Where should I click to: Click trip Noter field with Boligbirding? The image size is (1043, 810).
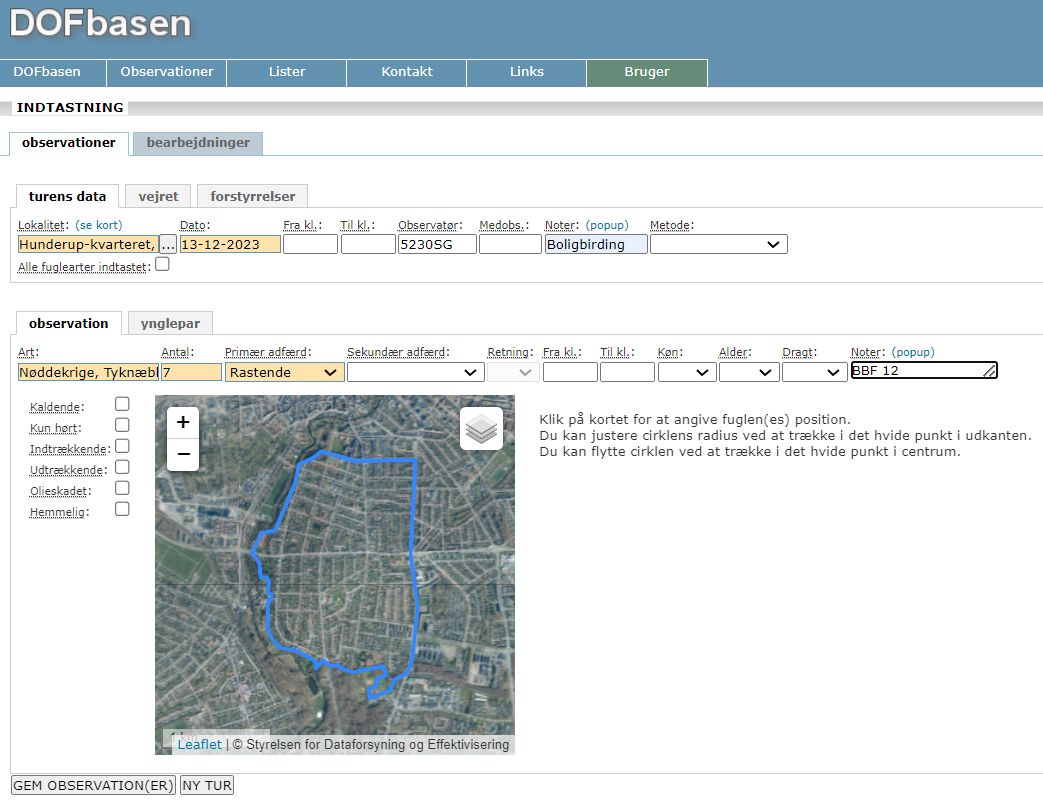596,245
